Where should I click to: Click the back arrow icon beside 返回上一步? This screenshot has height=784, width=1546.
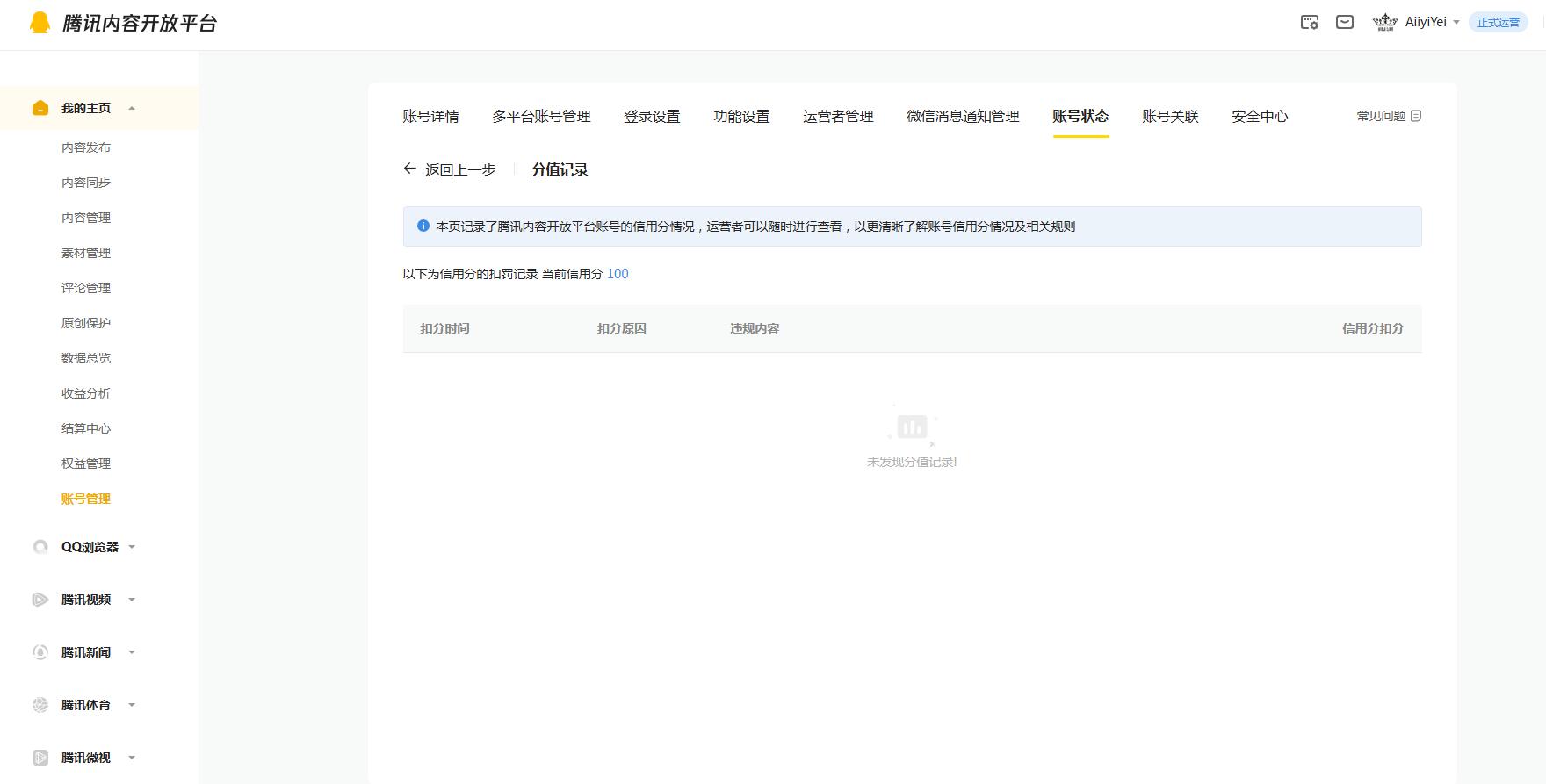[409, 169]
